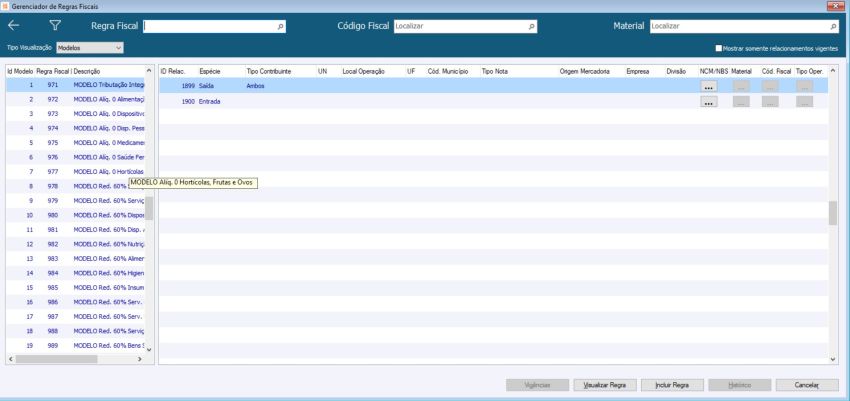Open the filter funnel icon
Screen dimensions: 850x401
[55, 25]
